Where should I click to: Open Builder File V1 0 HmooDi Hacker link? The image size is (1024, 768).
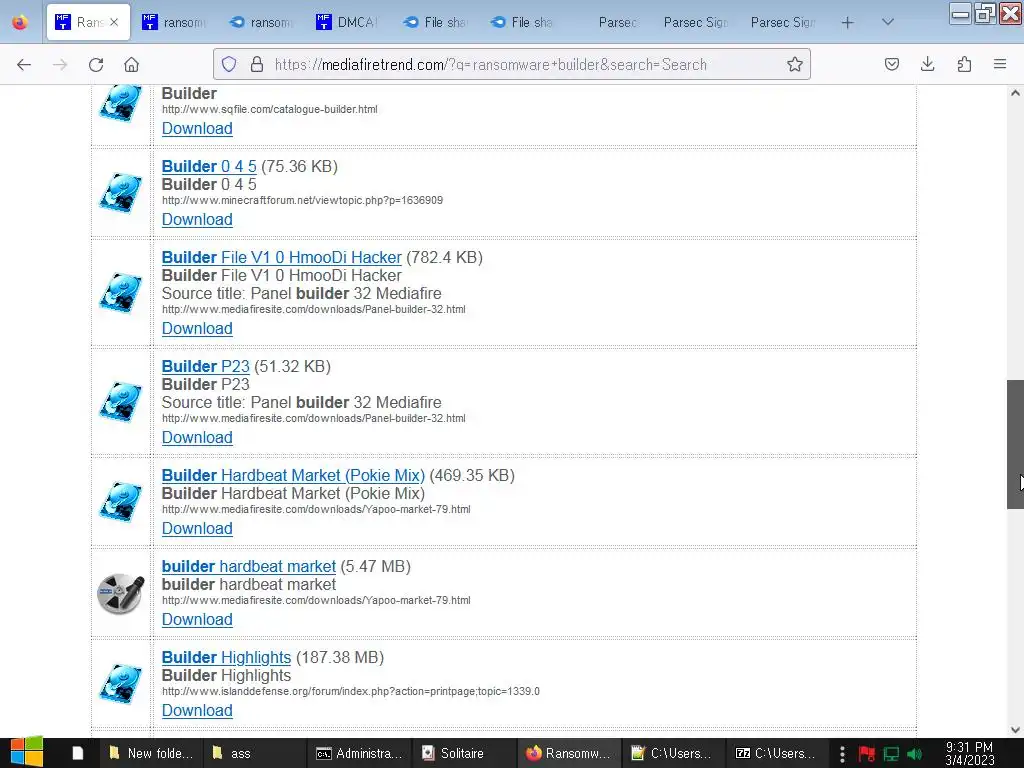pyautogui.click(x=281, y=257)
